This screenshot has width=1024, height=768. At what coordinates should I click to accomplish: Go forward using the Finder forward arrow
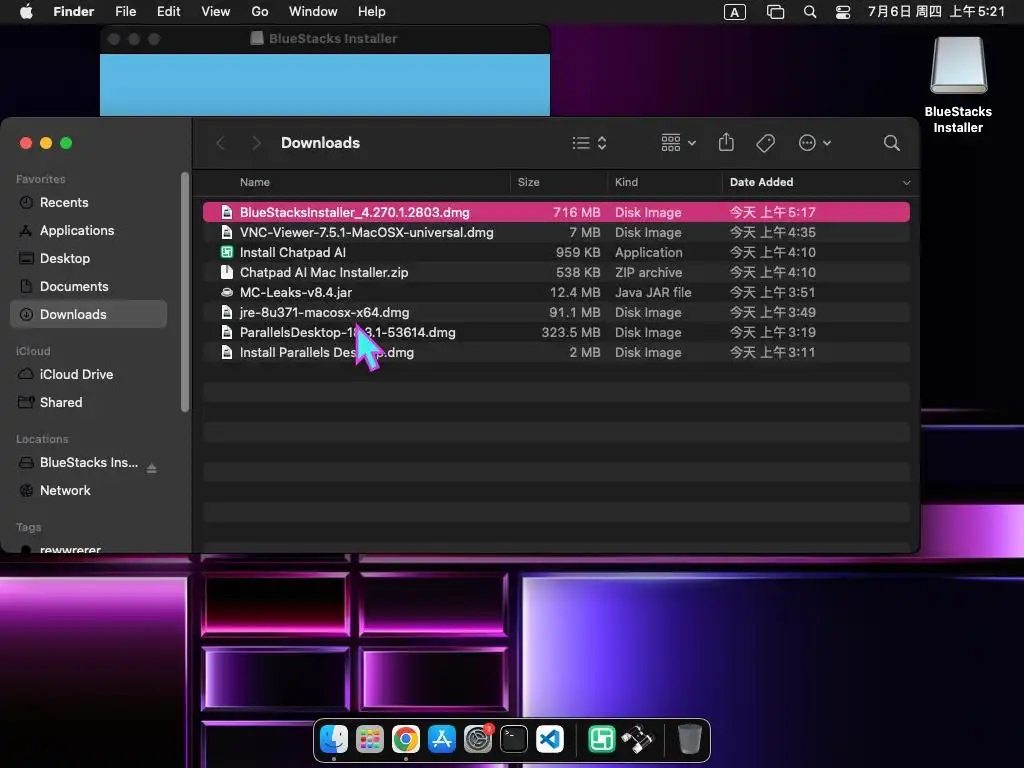(256, 143)
